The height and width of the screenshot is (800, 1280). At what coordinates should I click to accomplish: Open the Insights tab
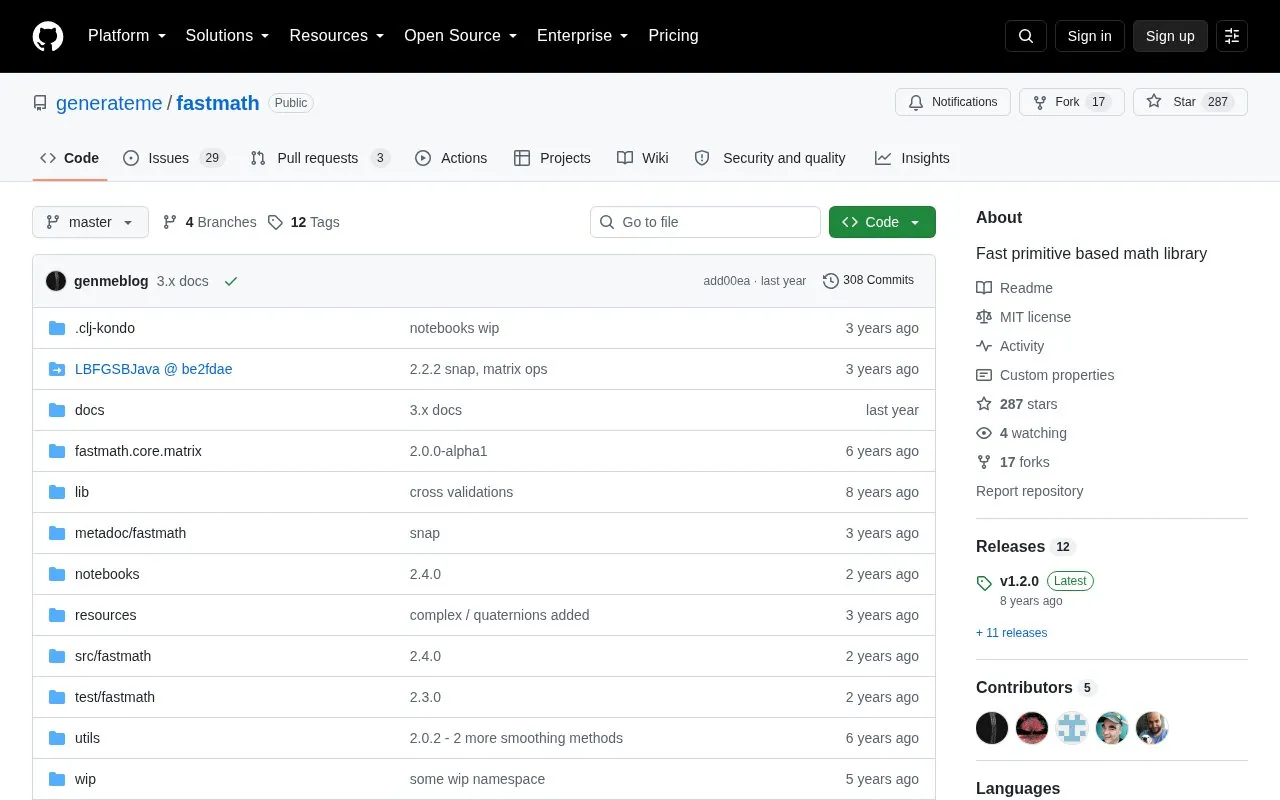pyautogui.click(x=912, y=158)
